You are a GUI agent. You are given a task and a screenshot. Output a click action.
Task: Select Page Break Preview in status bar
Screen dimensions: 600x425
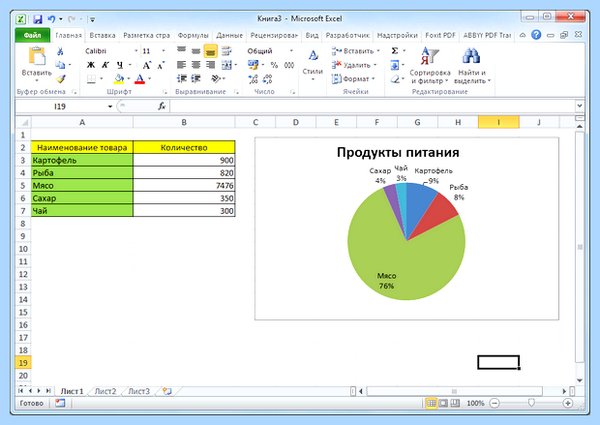point(455,403)
